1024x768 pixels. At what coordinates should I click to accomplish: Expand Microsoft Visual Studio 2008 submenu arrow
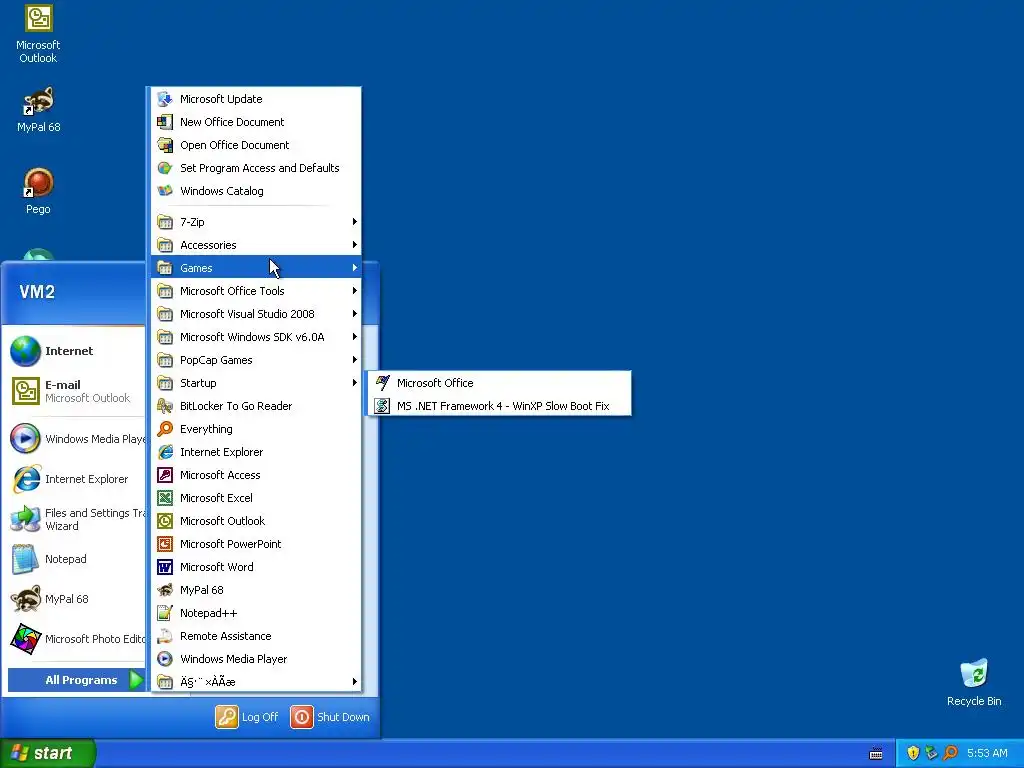[x=355, y=313]
